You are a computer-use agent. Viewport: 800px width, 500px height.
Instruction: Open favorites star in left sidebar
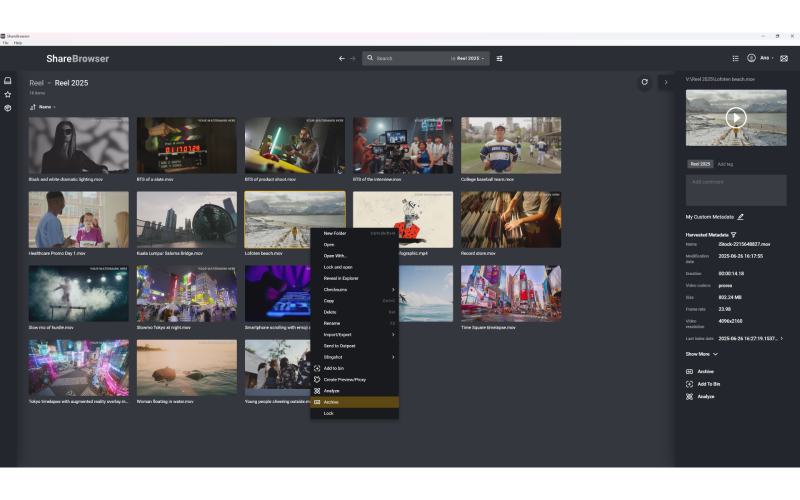pyautogui.click(x=8, y=95)
